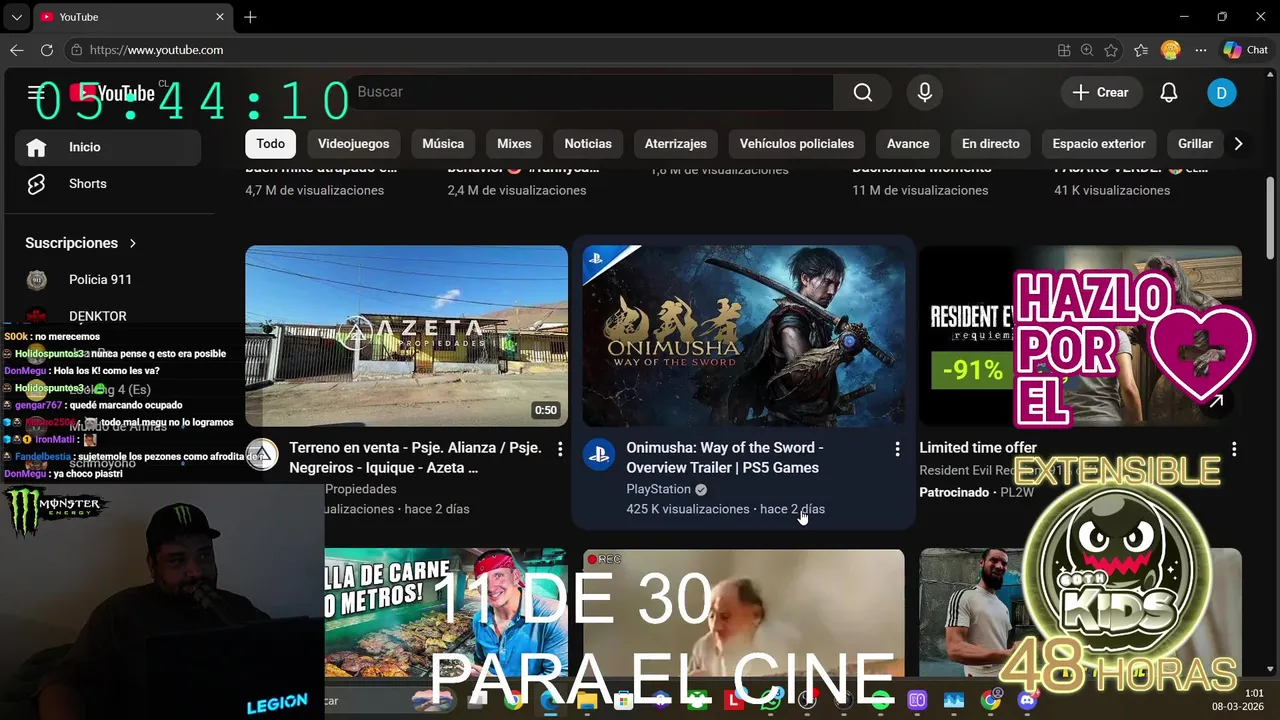1280x720 pixels.
Task: Play the Onimusha trailer thumbnail
Action: [743, 336]
